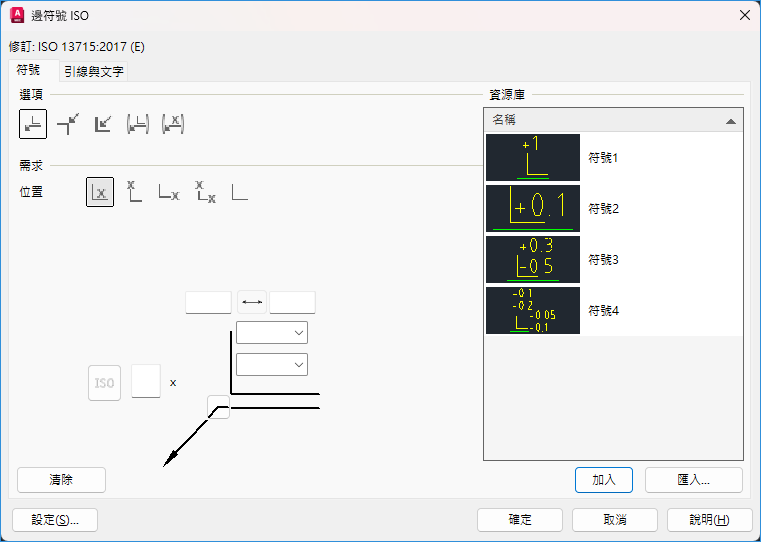Click the 加入 button

(x=604, y=480)
